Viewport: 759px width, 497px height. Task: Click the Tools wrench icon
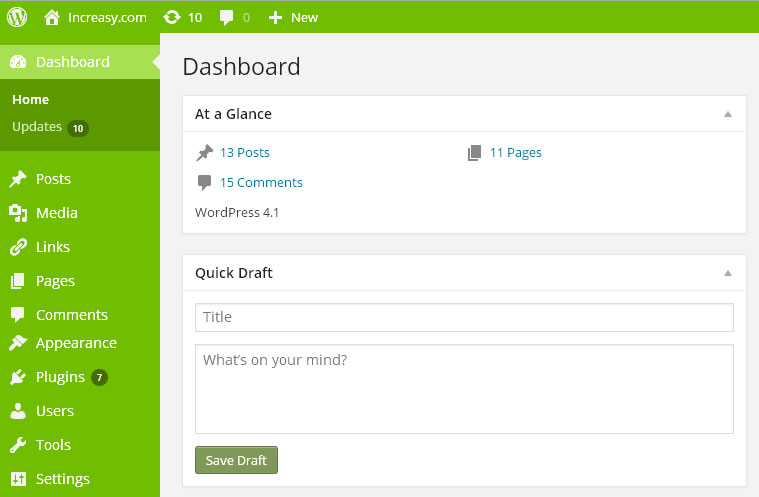[x=18, y=445]
